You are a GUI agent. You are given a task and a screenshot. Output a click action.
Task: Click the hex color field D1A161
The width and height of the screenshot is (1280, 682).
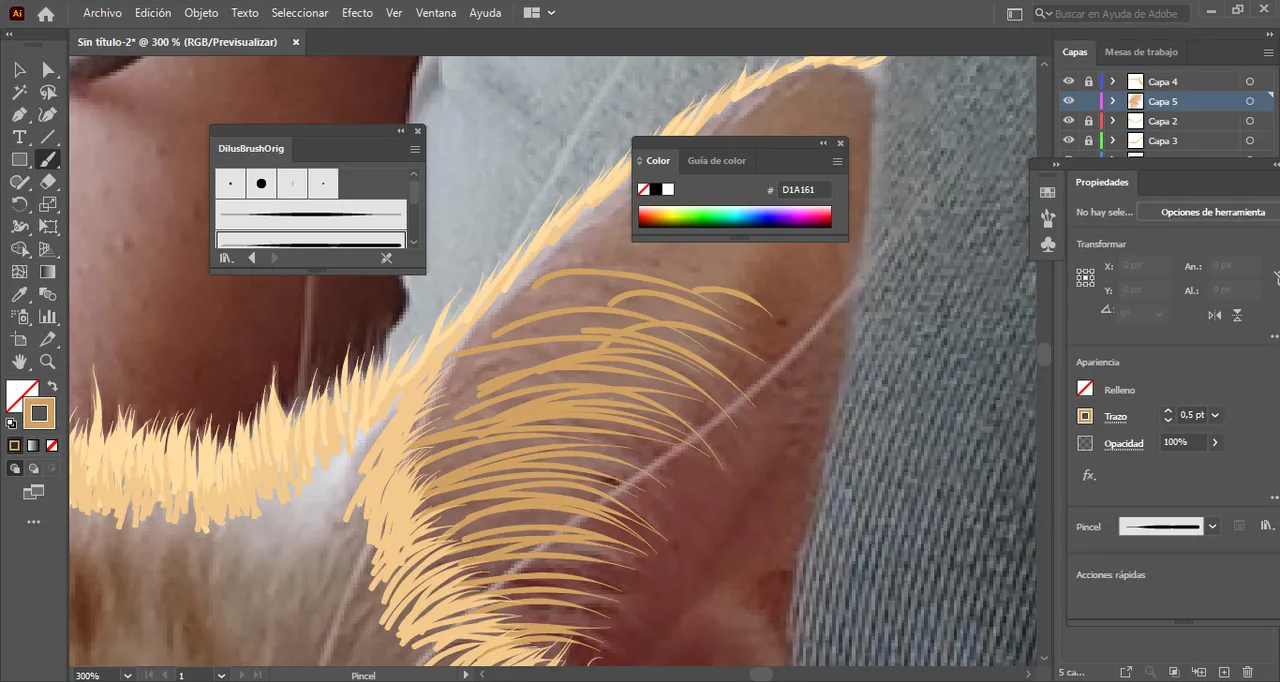[x=804, y=189]
